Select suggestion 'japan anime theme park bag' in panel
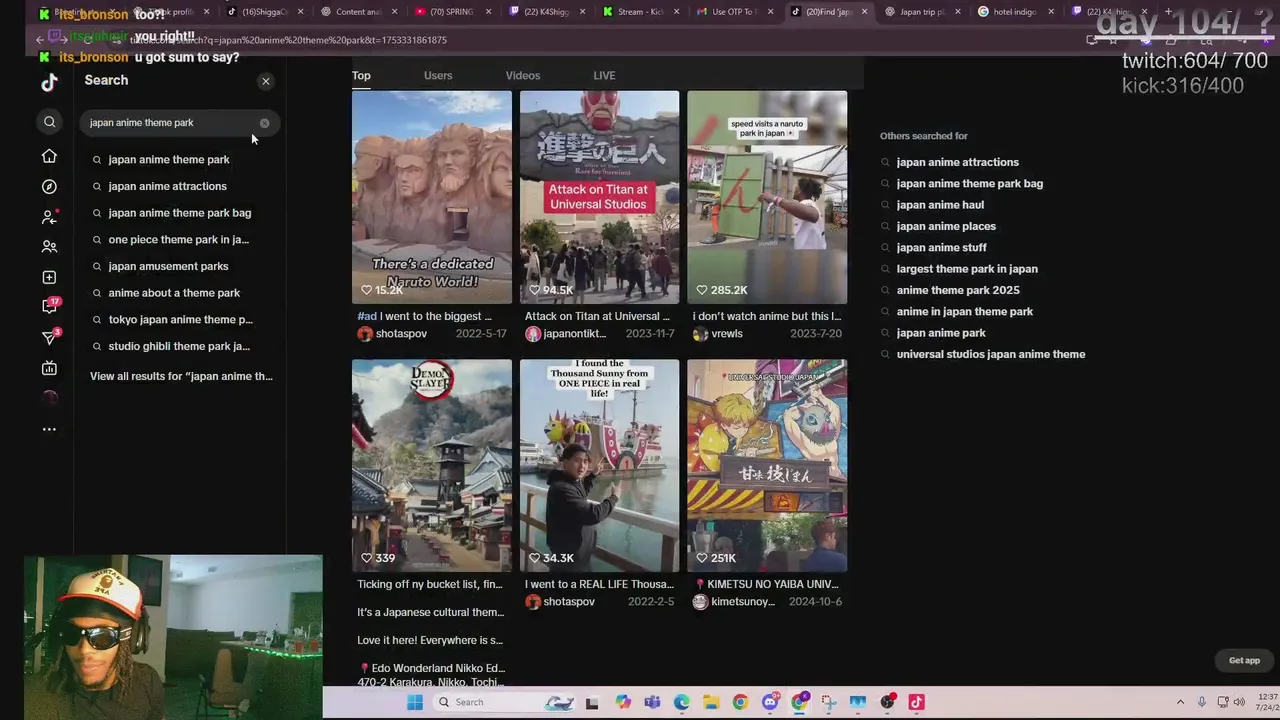 [x=179, y=213]
